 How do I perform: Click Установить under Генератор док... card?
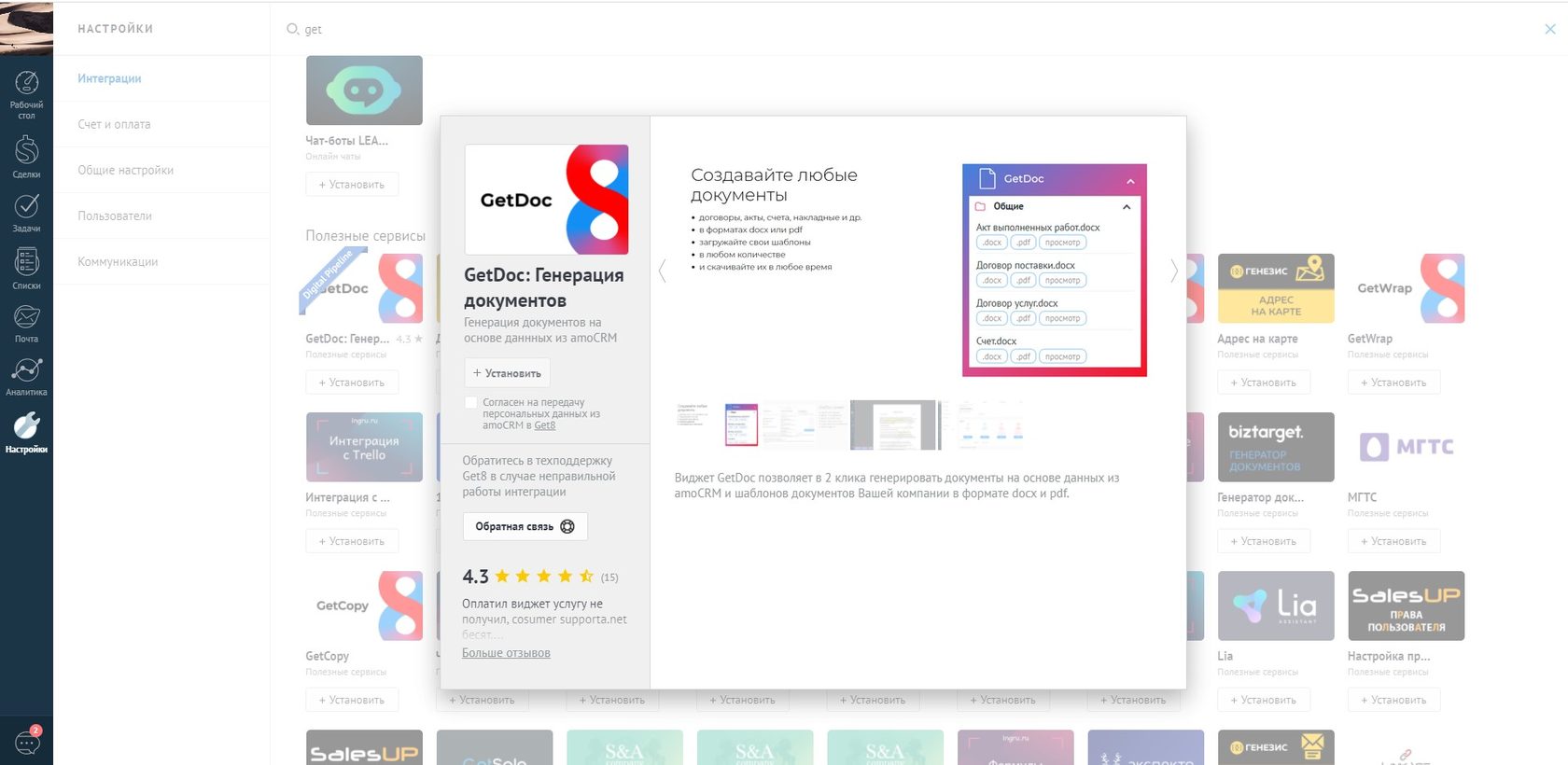coord(1264,541)
